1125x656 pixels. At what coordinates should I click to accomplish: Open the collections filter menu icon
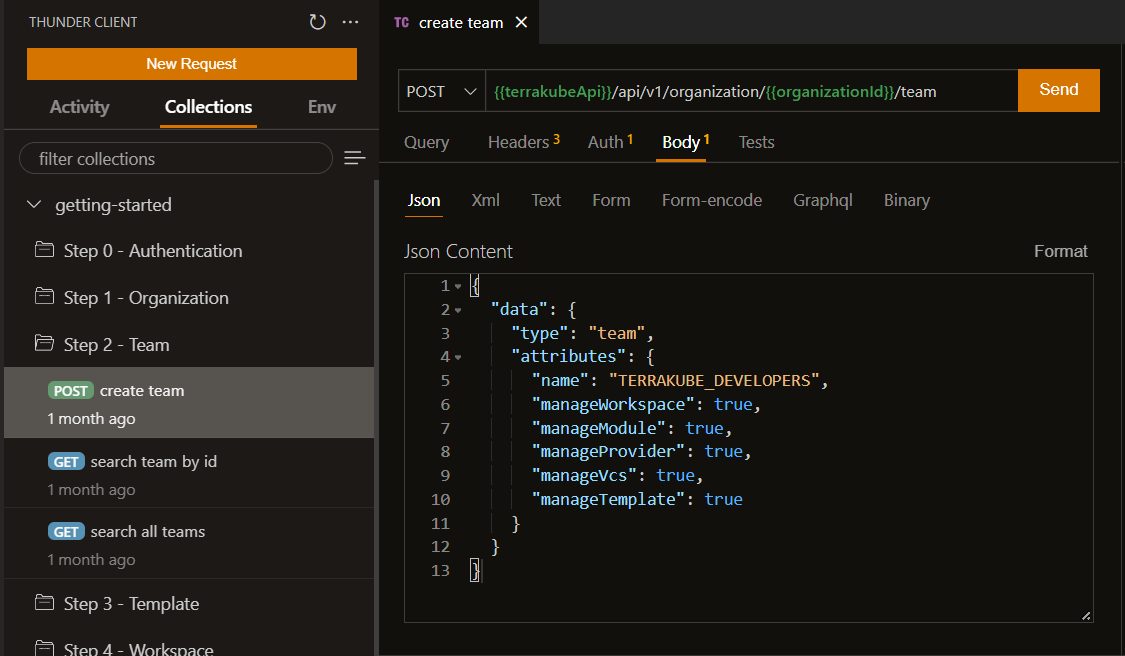354,158
